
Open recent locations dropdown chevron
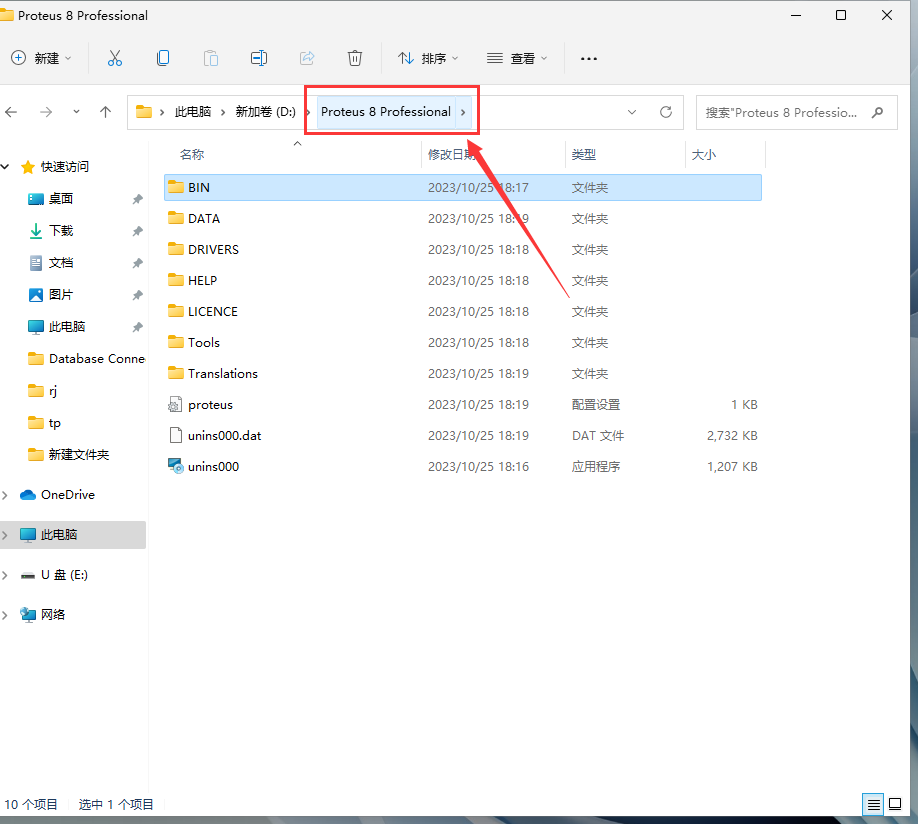click(76, 112)
